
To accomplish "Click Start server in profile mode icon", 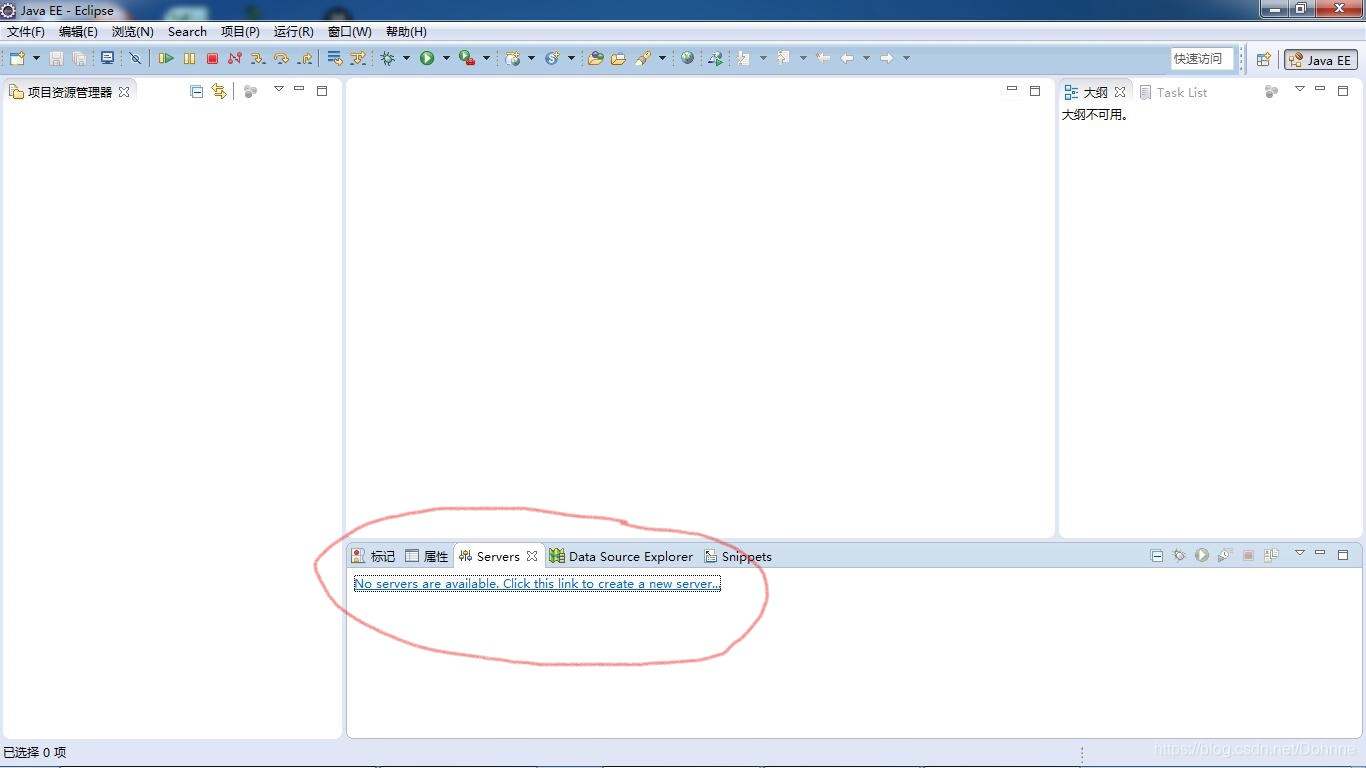I will (x=1225, y=555).
